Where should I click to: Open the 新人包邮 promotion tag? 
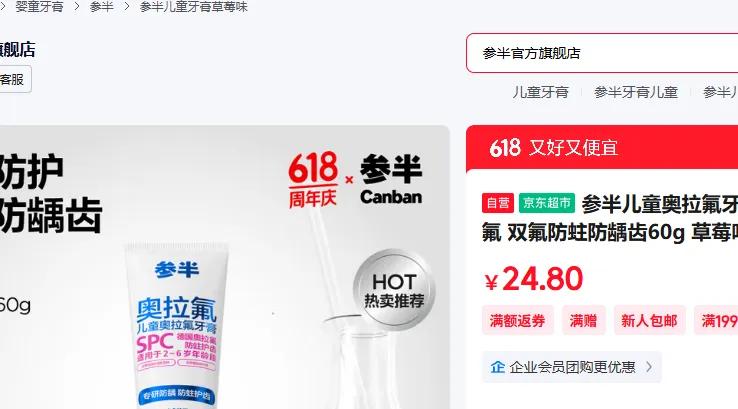click(649, 321)
